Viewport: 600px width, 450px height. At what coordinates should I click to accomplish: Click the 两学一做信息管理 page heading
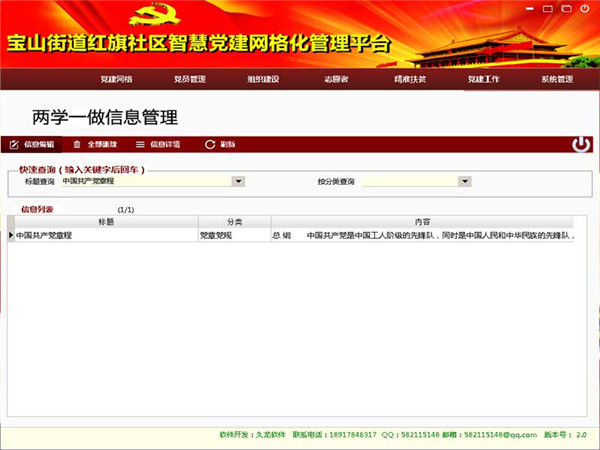[x=105, y=117]
